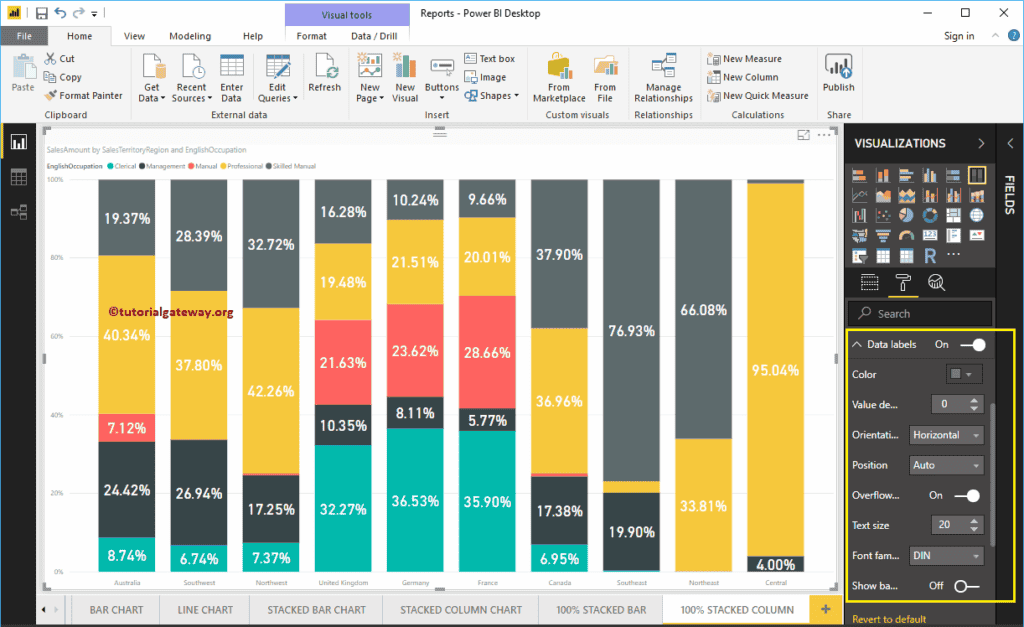Select the Pie chart visualization icon

906,214
